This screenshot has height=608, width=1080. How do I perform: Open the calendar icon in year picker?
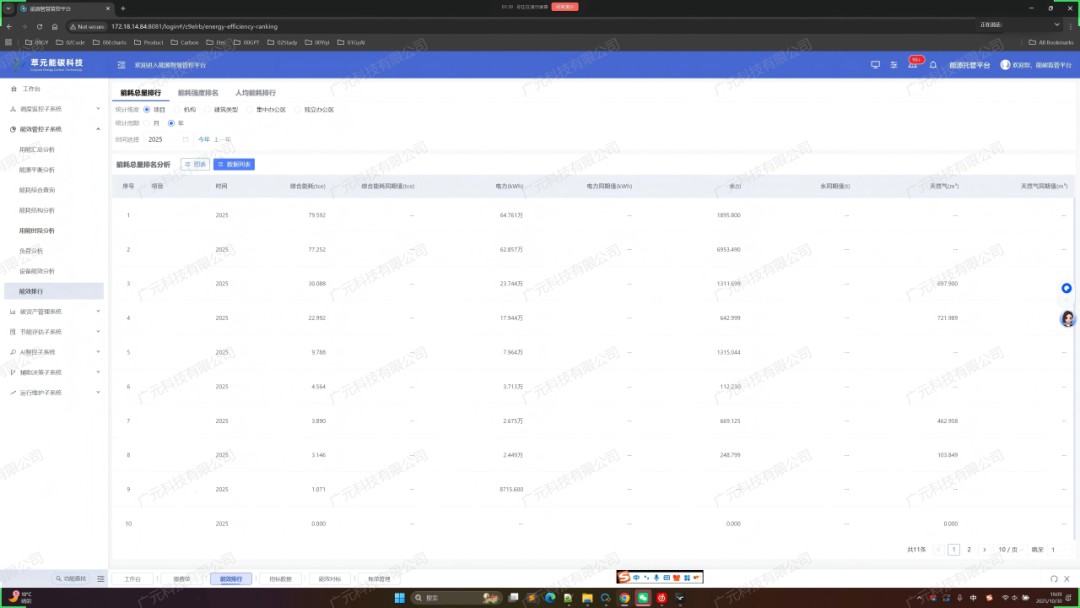click(x=185, y=140)
